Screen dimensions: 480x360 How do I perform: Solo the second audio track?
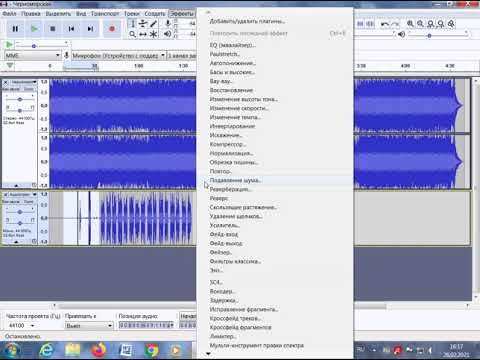(x=29, y=202)
